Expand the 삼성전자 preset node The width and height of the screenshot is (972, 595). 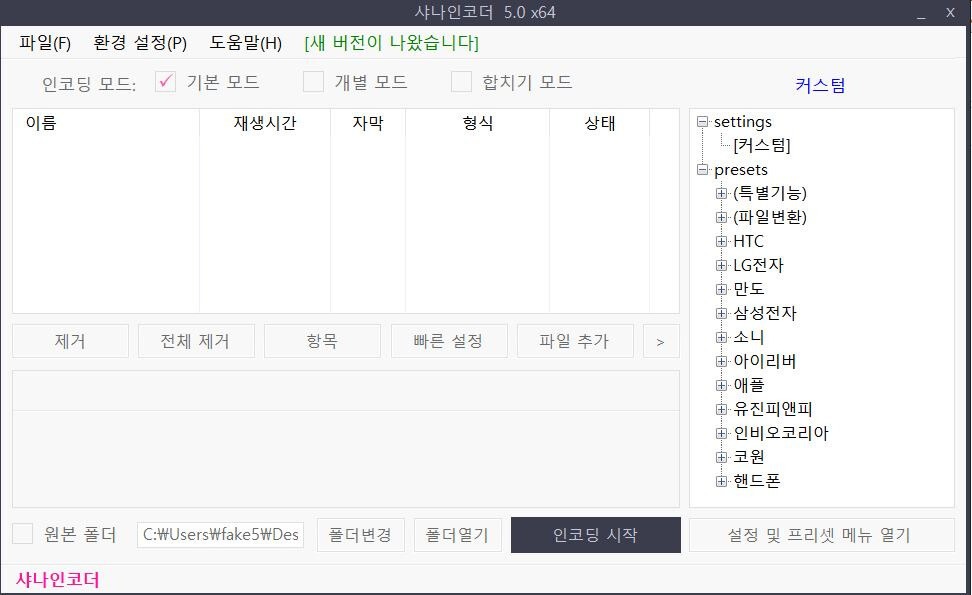[721, 313]
